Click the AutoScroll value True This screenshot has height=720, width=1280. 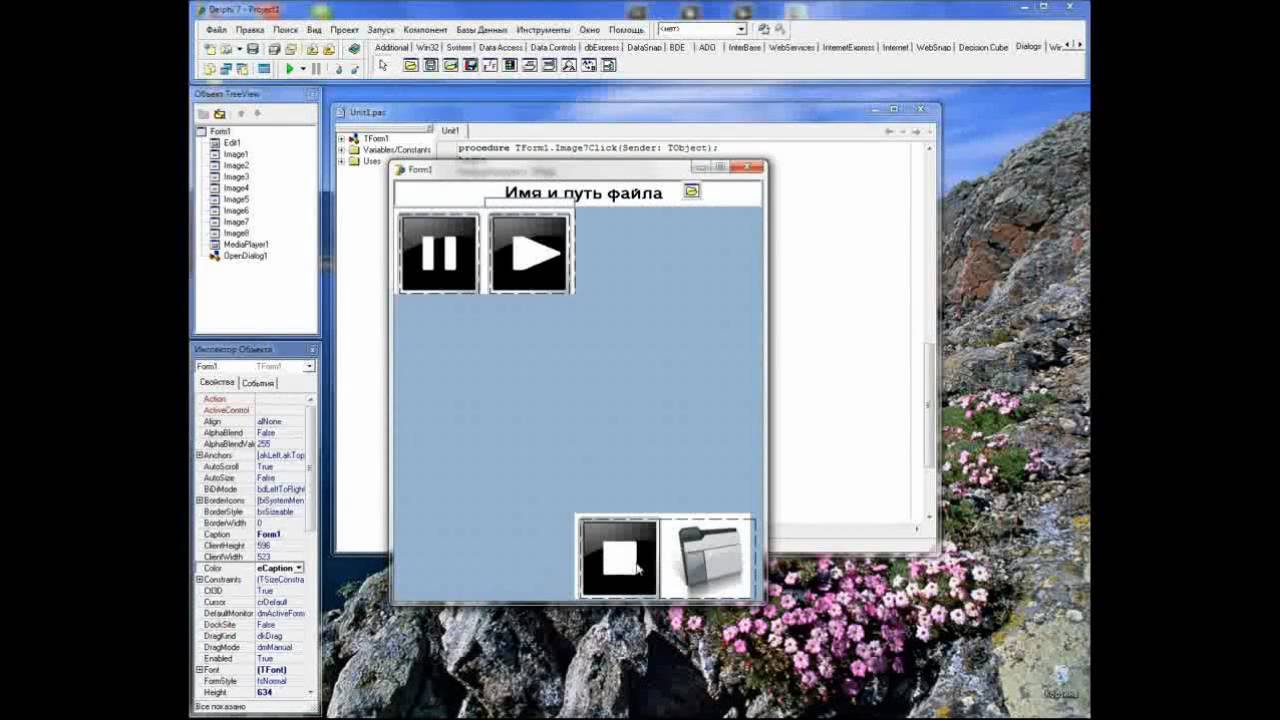[280, 467]
